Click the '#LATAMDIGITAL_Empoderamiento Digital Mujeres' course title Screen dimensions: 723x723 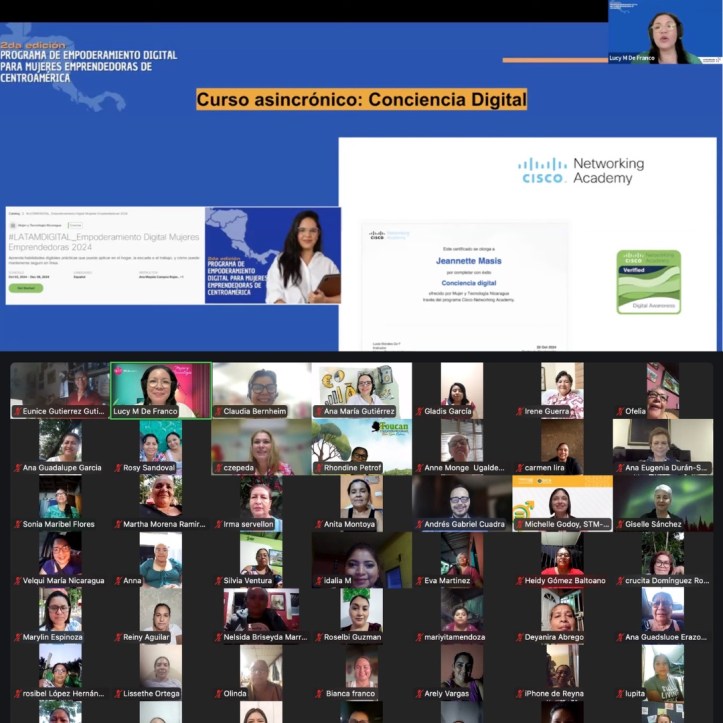(104, 242)
